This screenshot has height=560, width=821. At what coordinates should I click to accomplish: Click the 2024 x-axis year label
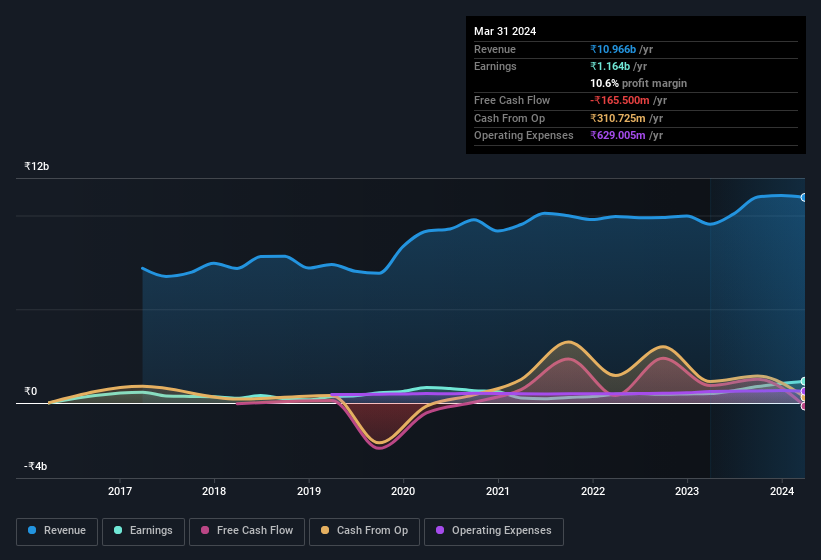pos(782,491)
